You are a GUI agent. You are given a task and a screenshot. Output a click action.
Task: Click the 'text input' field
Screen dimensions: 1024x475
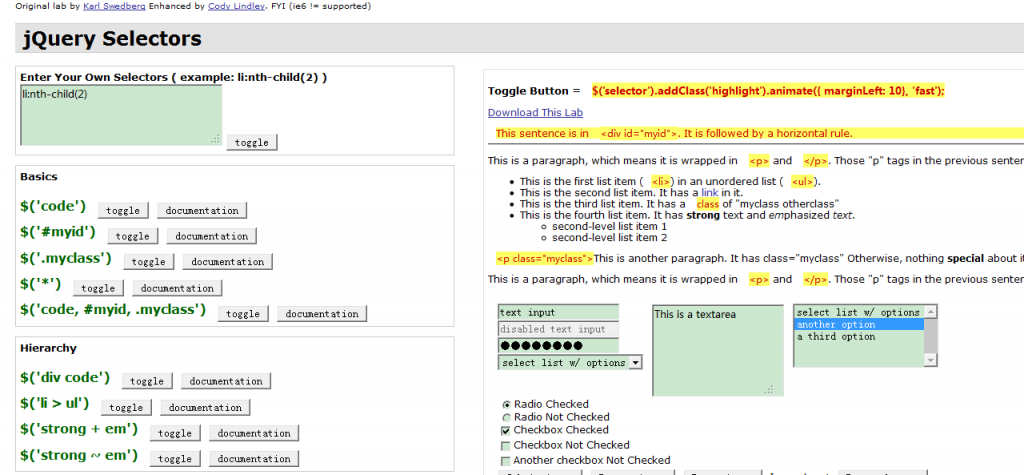[558, 312]
